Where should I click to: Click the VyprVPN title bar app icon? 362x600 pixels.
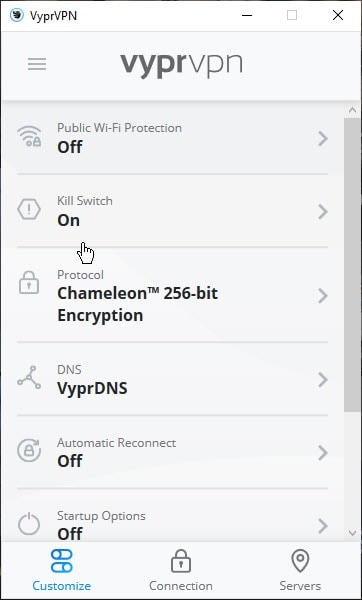pyautogui.click(x=16, y=15)
